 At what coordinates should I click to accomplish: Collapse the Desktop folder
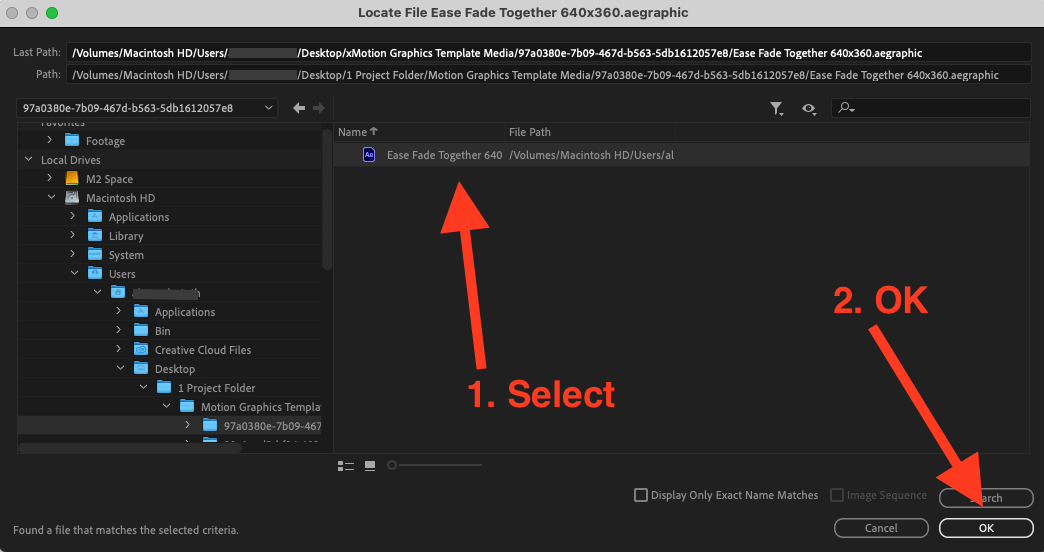pos(119,369)
